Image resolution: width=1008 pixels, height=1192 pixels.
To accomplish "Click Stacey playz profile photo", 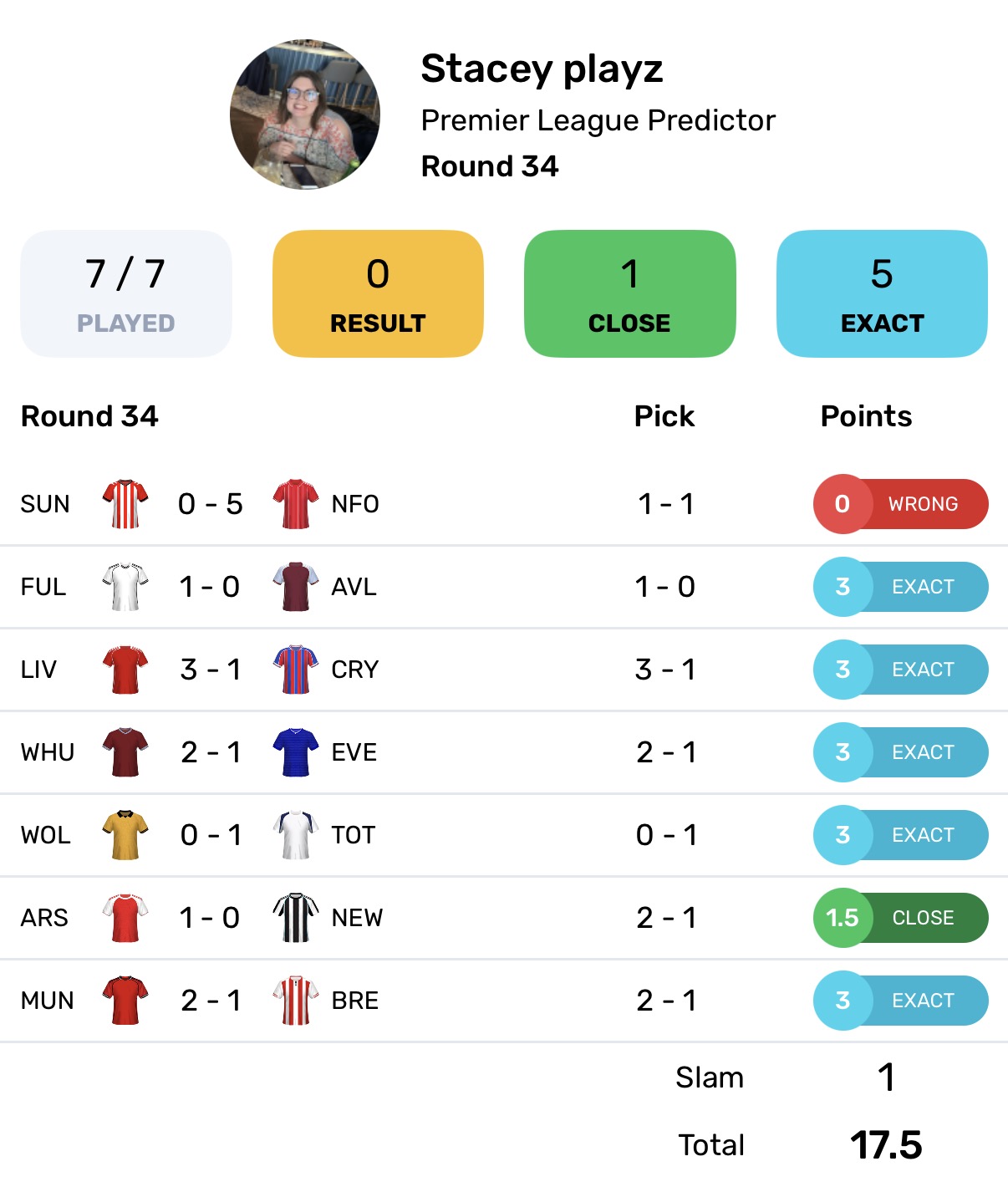I will 305,115.
